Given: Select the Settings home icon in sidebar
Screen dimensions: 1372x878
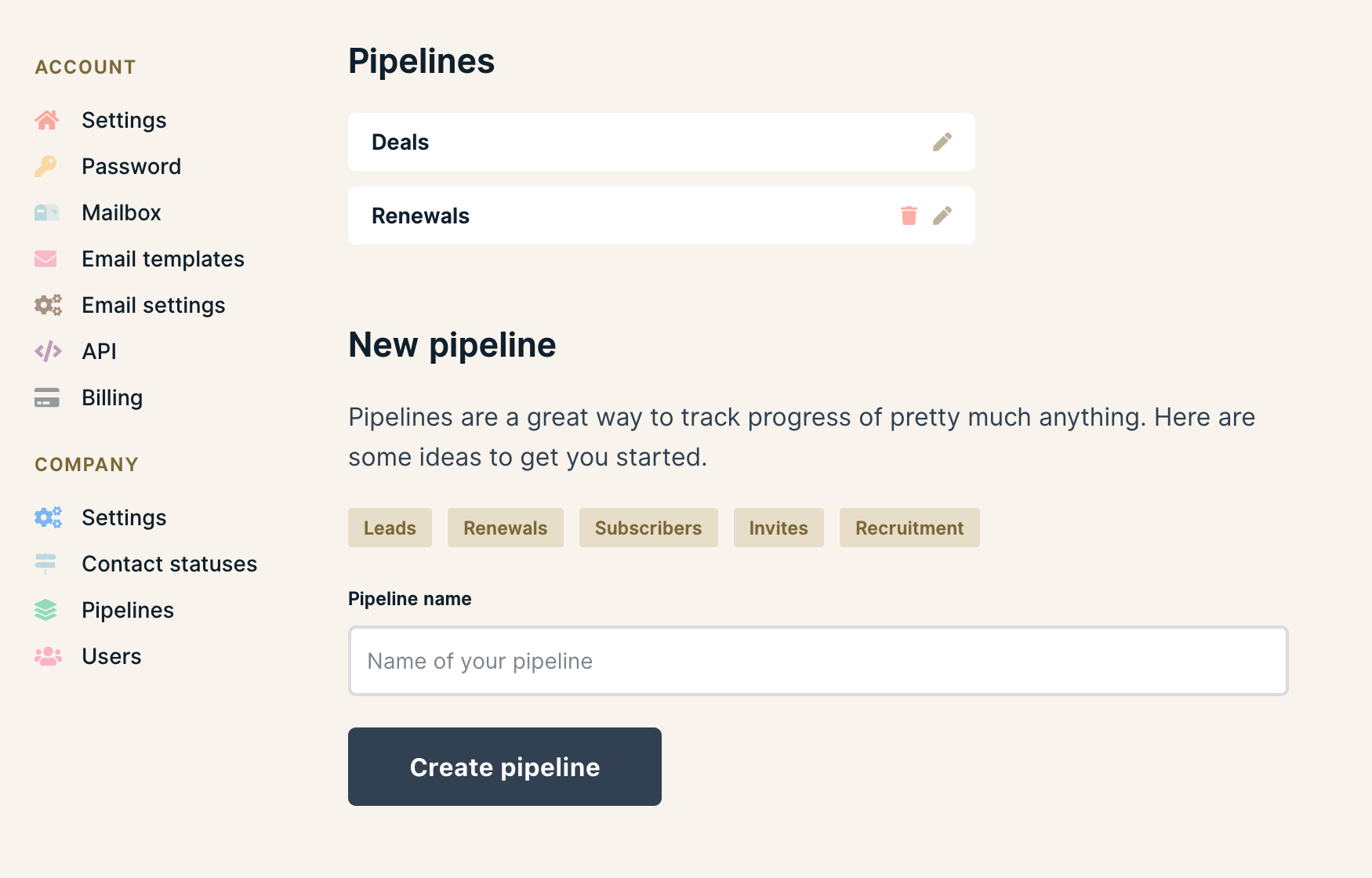Looking at the screenshot, I should click(47, 119).
